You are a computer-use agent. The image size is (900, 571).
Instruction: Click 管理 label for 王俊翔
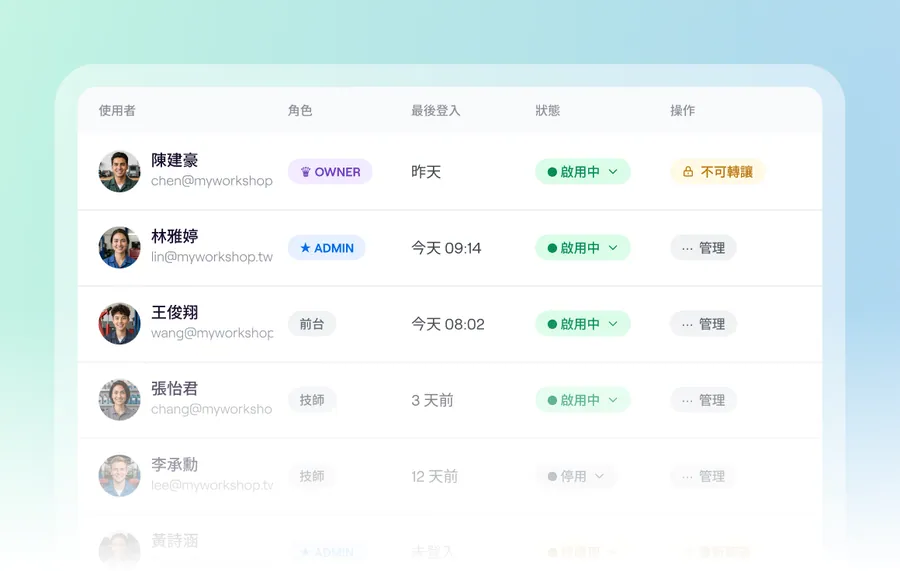coord(712,324)
